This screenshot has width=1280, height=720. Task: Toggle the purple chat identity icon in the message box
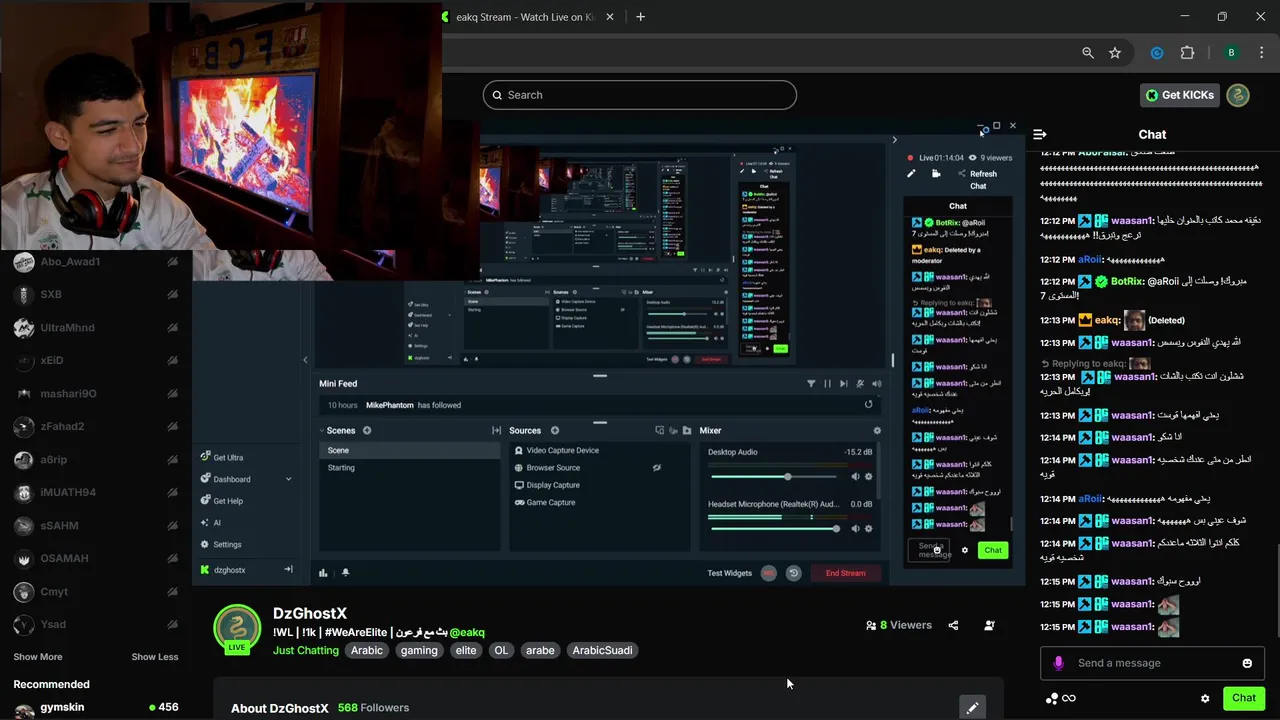(x=1059, y=663)
